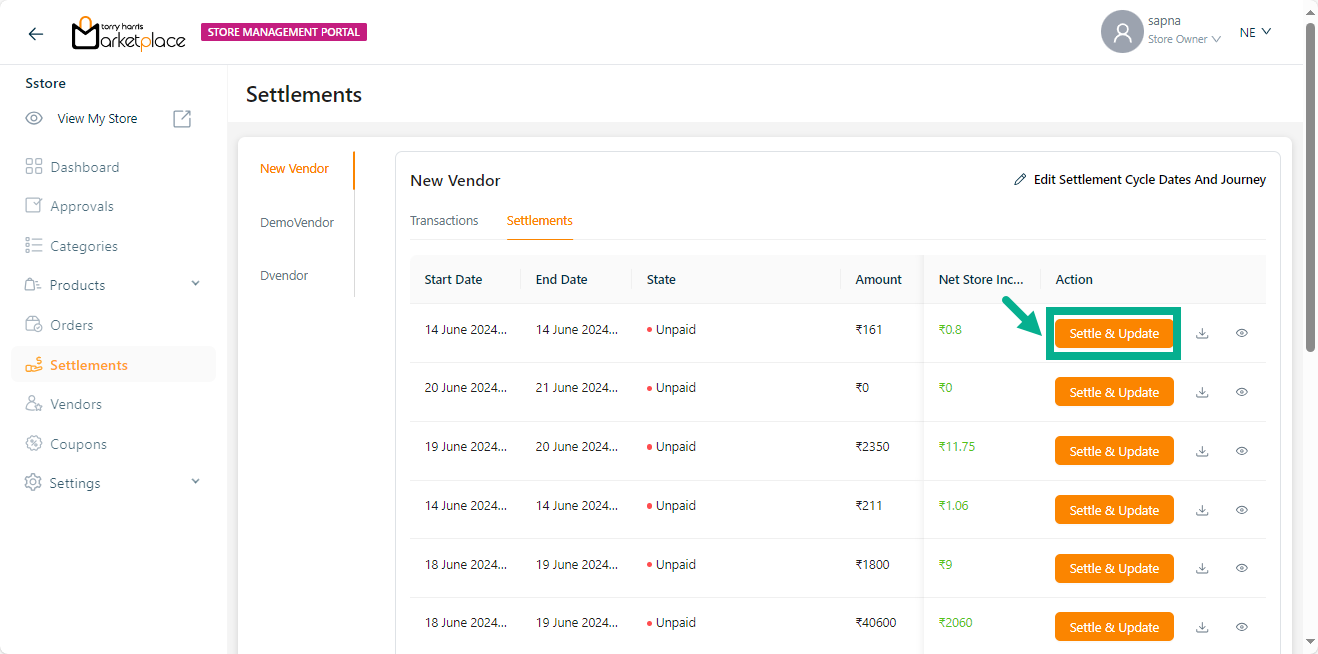Click the user avatar icon

tap(1122, 32)
